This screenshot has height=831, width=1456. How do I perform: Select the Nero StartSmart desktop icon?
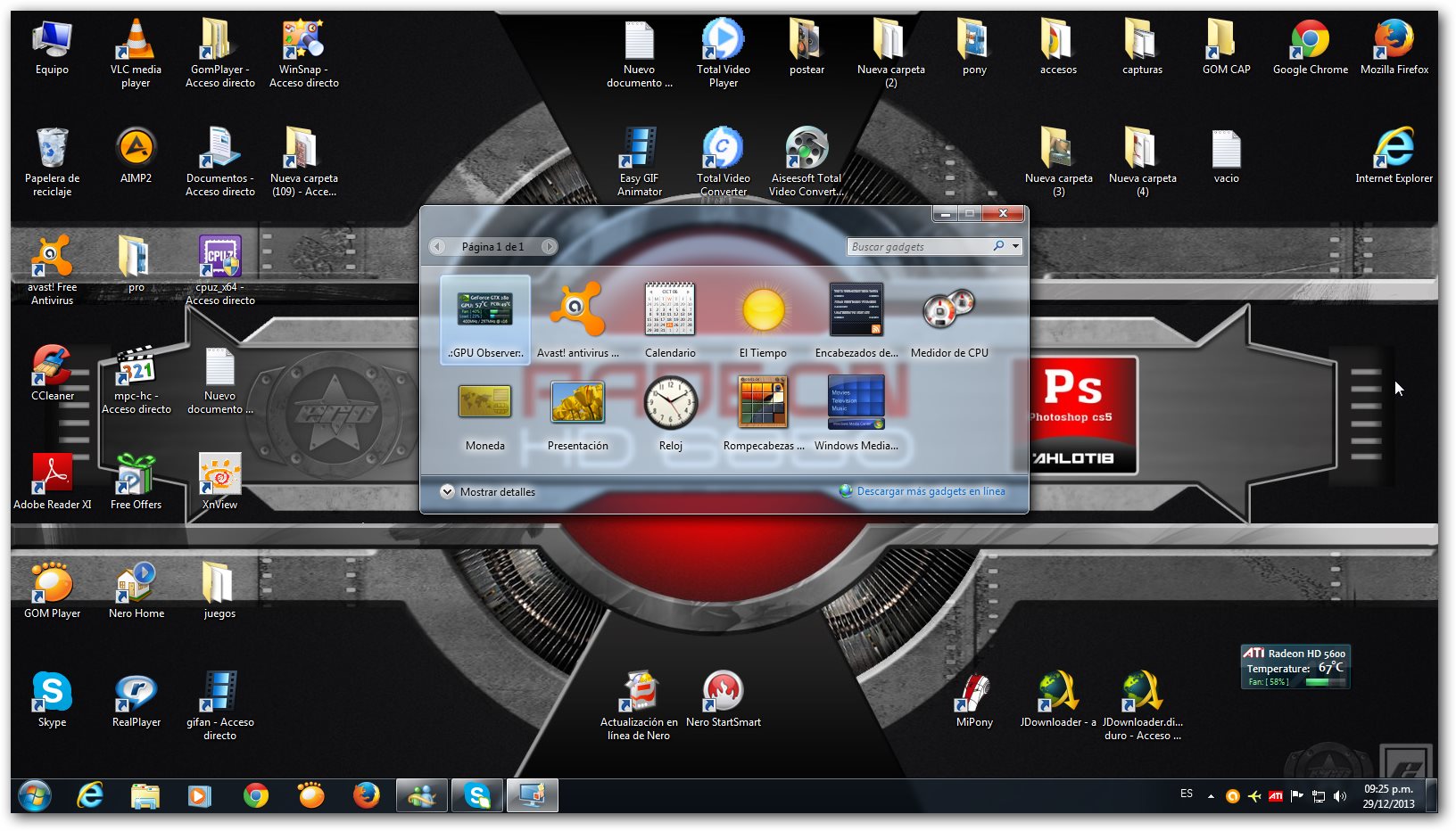pos(723,700)
